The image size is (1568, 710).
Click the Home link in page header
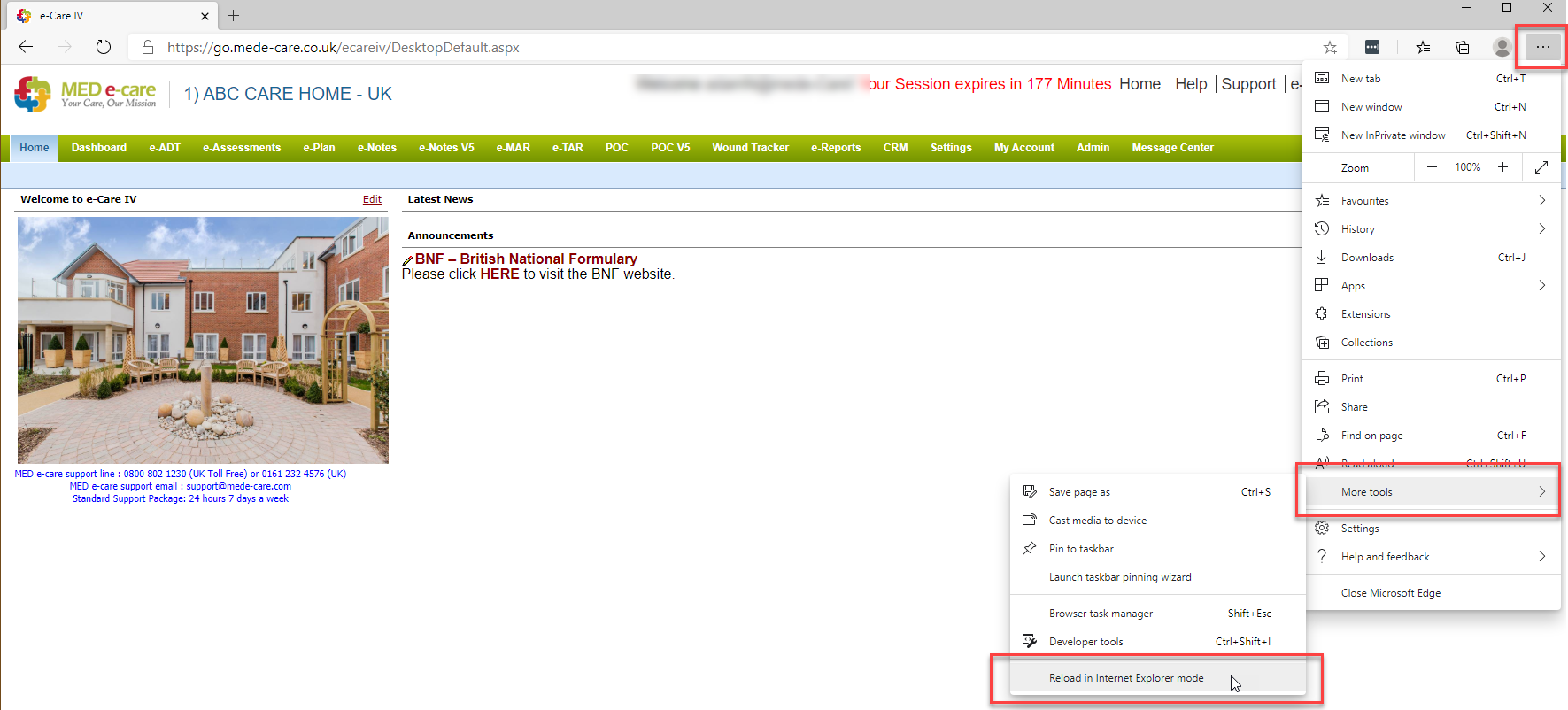1139,84
